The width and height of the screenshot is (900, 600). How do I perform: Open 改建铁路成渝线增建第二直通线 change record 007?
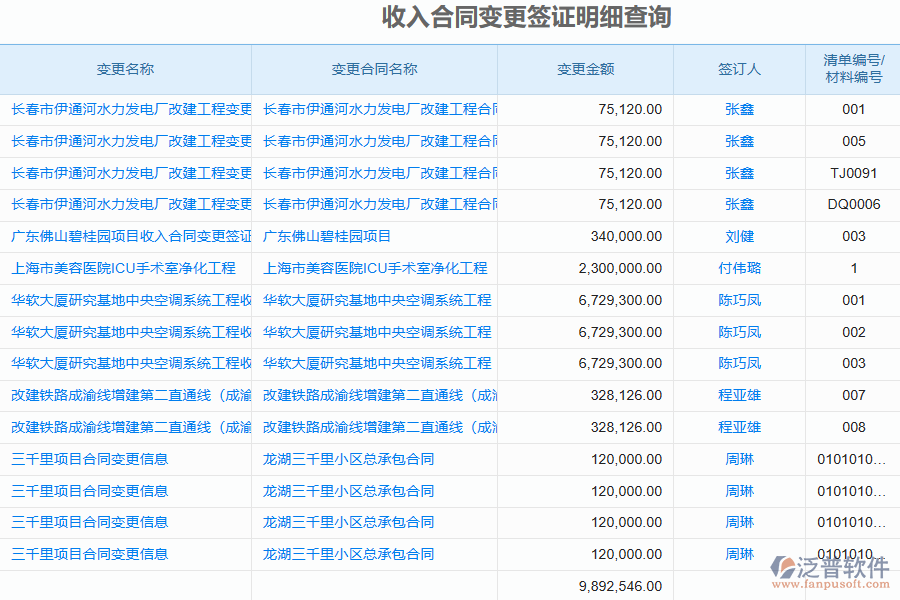click(x=125, y=395)
